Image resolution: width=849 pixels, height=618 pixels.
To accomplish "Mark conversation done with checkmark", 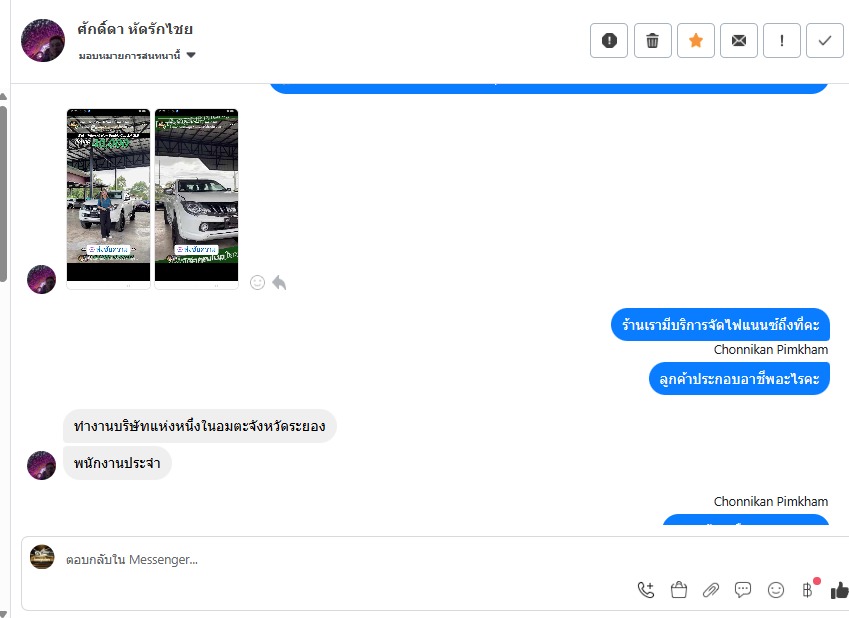I will click(x=825, y=40).
